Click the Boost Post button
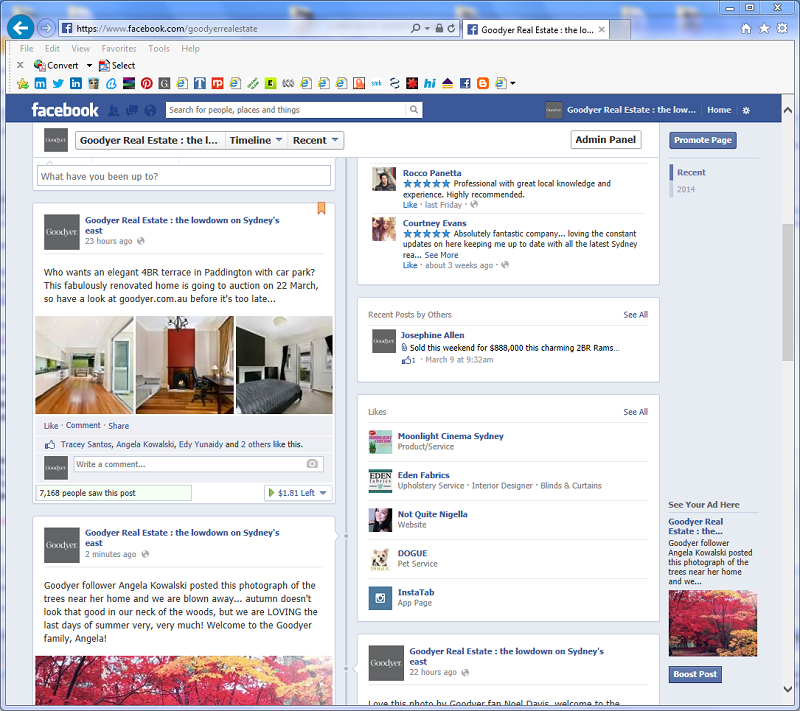 [695, 674]
